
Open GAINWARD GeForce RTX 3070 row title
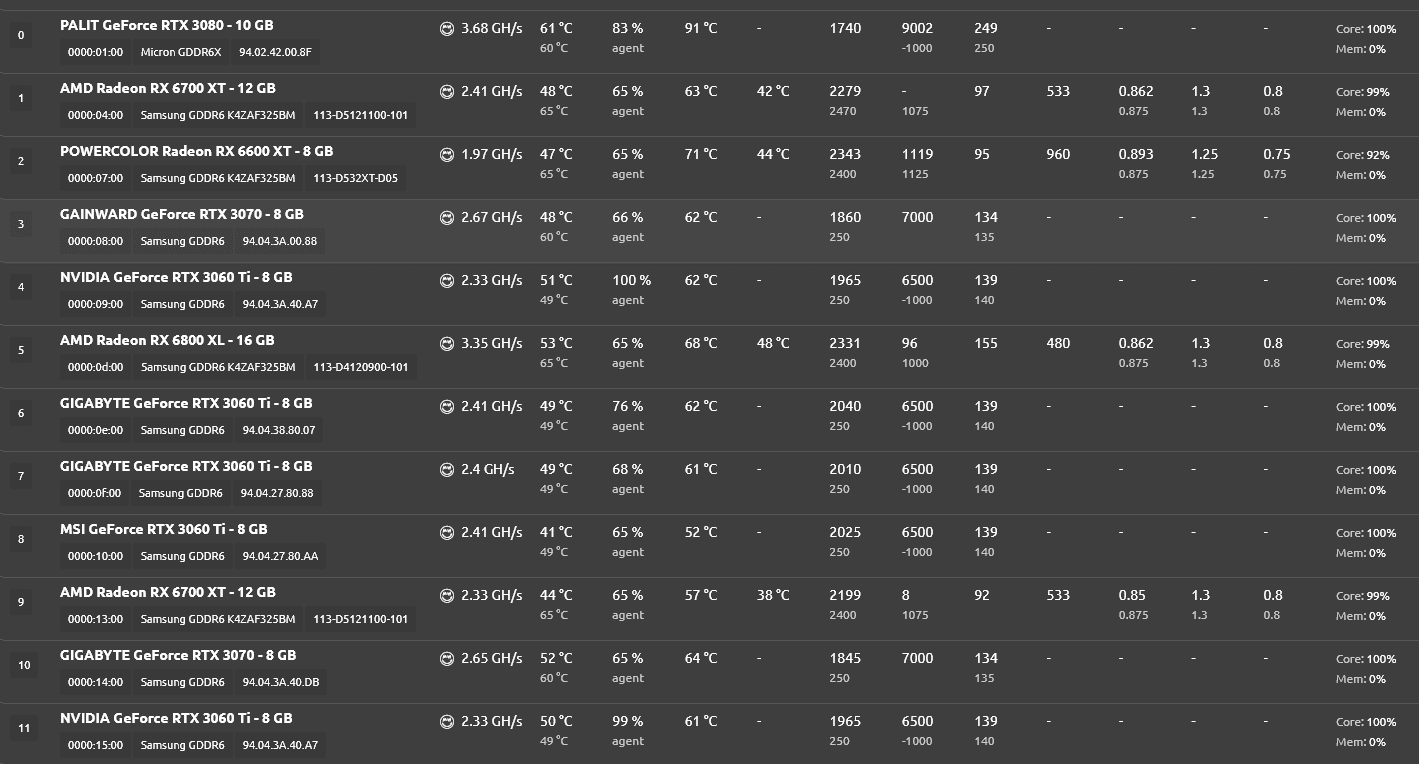point(182,214)
